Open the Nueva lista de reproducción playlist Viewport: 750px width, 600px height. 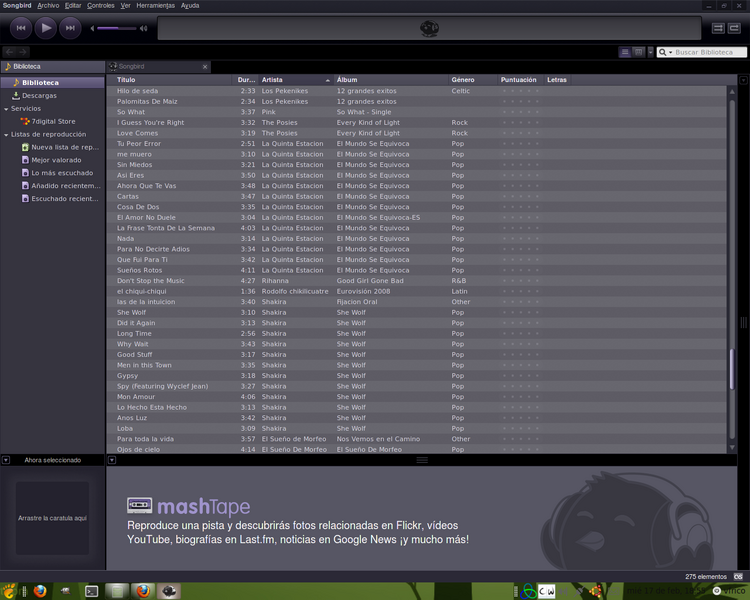pyautogui.click(x=64, y=147)
